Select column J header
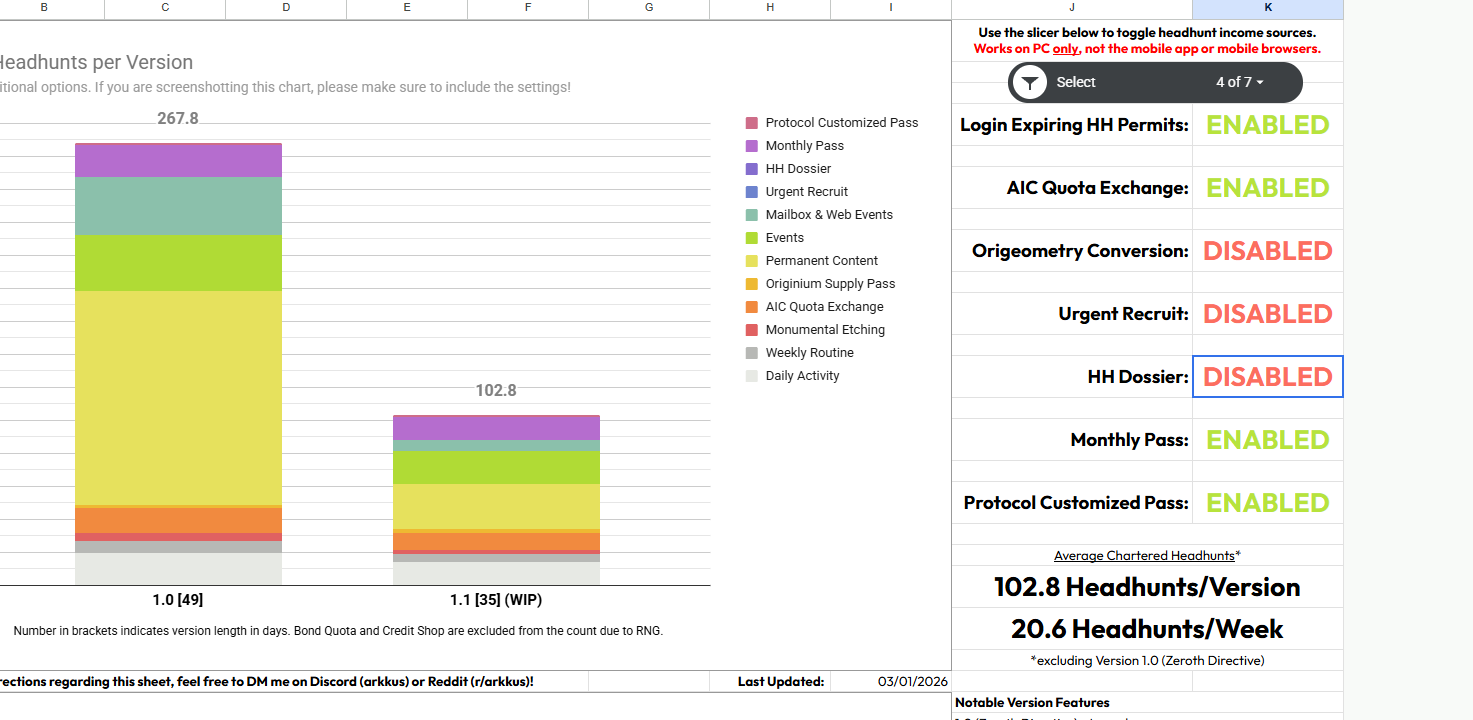The image size is (1473, 720). [1072, 8]
